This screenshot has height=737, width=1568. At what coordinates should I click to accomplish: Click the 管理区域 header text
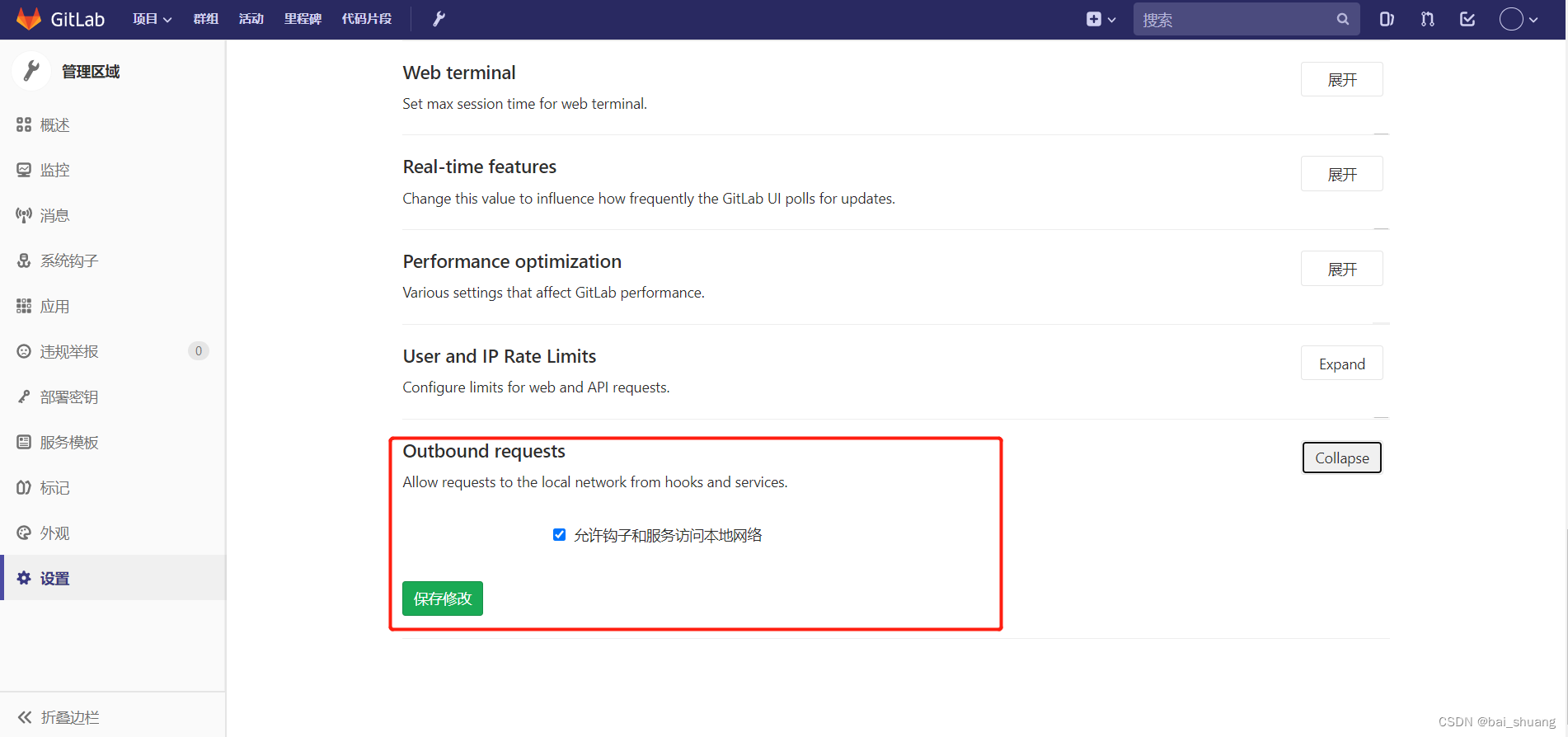click(91, 72)
